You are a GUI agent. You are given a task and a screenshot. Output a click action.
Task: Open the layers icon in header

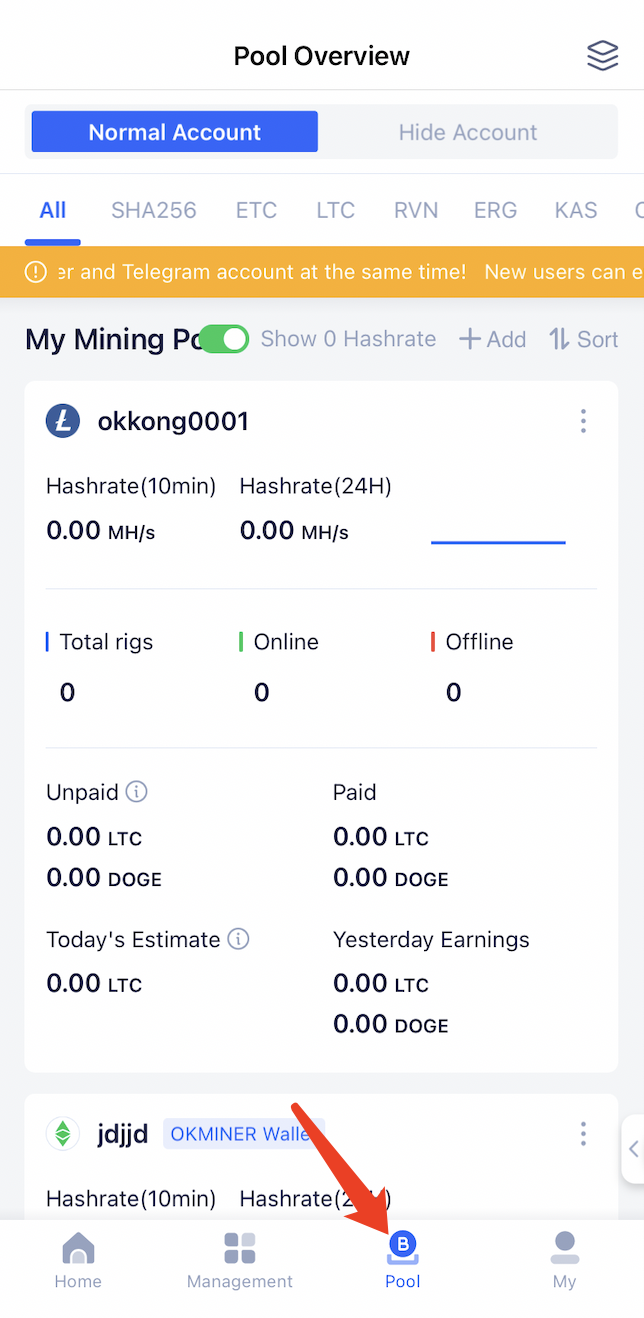click(602, 56)
